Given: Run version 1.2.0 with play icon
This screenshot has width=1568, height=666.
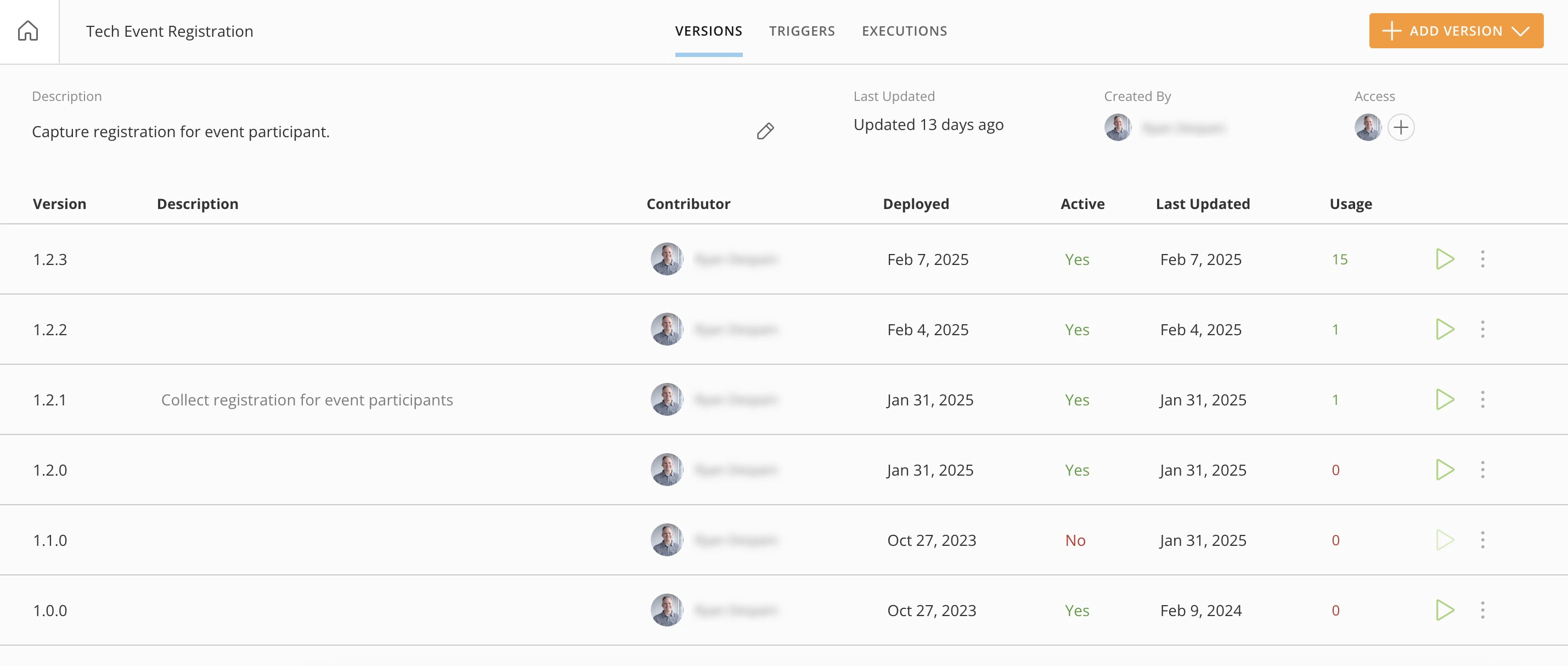Looking at the screenshot, I should (x=1445, y=470).
